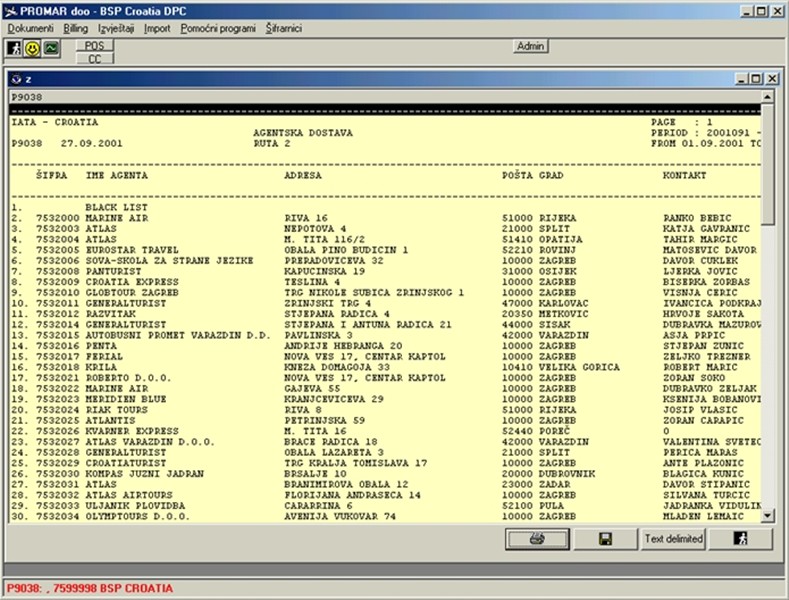Click the OLYMPTOURS D.O.O. agent entry

[138, 516]
